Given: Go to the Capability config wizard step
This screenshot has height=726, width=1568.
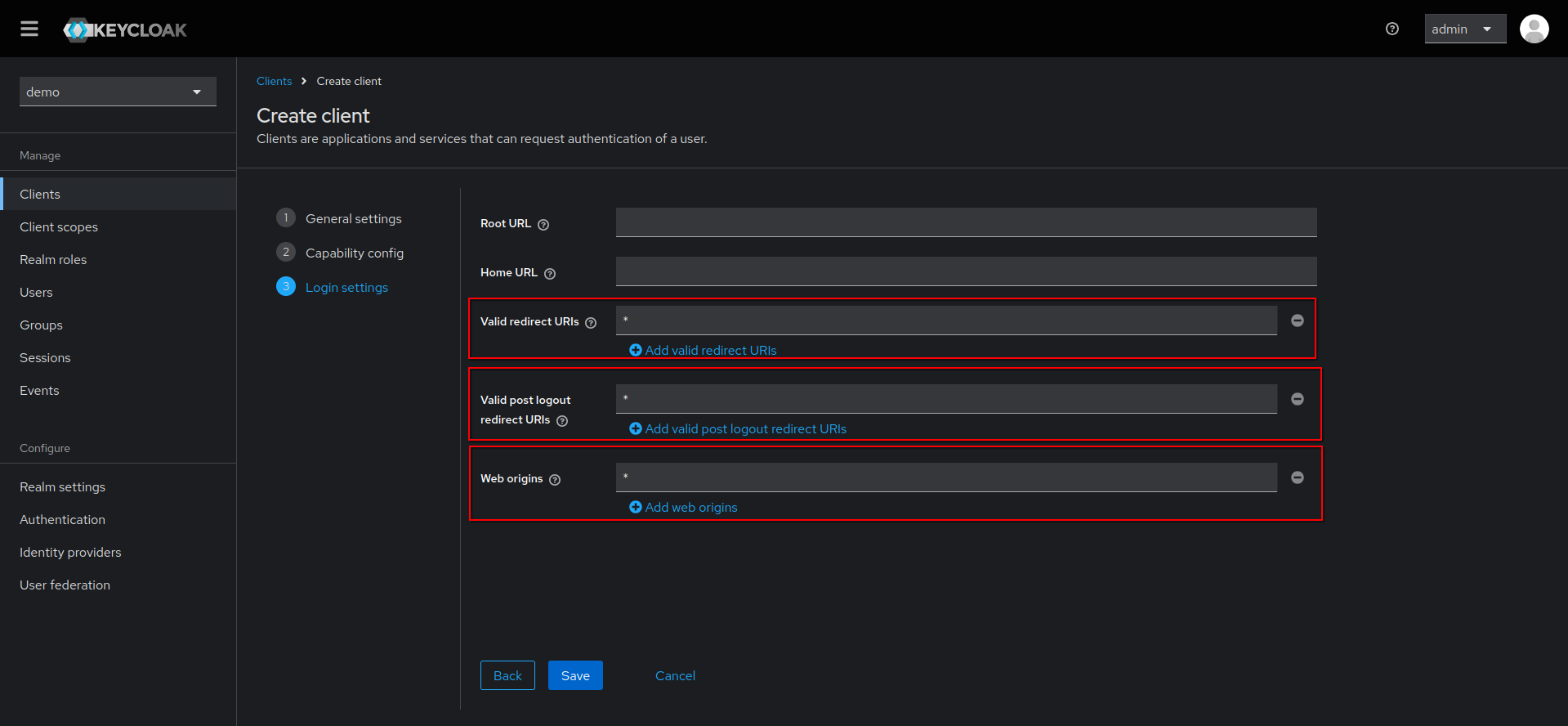Looking at the screenshot, I should pos(340,253).
